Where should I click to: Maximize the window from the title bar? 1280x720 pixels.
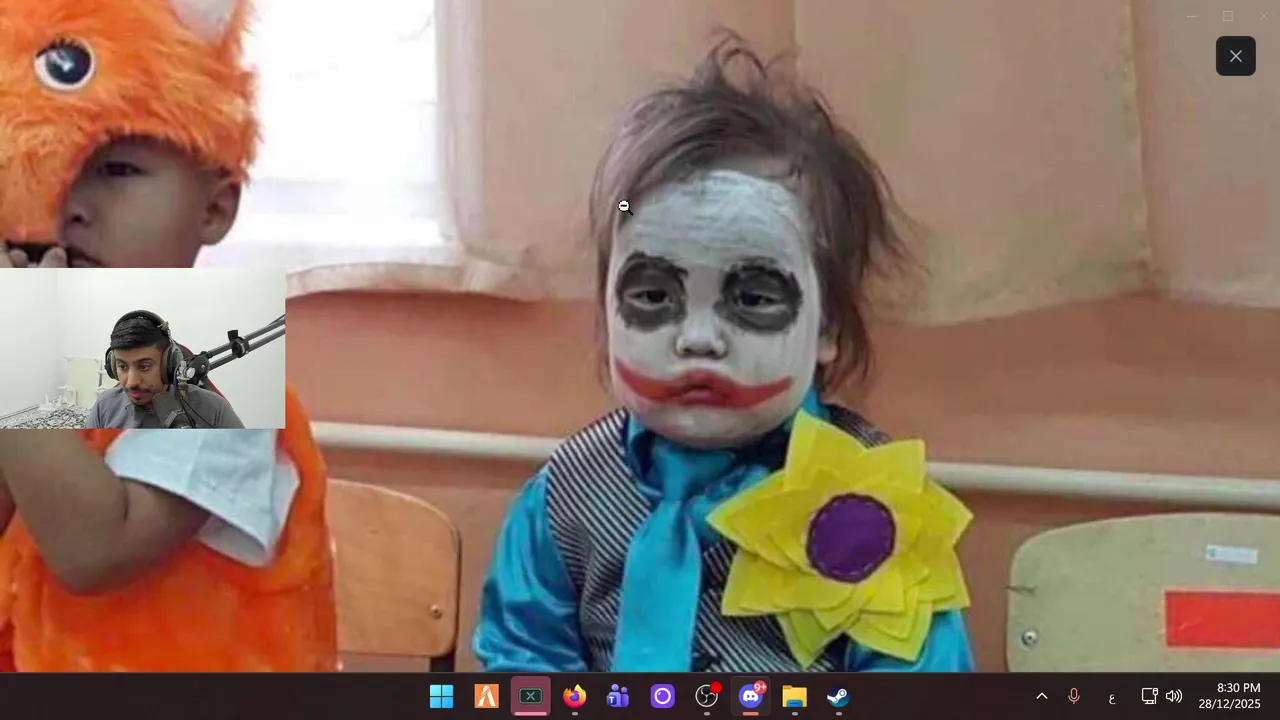point(1228,16)
